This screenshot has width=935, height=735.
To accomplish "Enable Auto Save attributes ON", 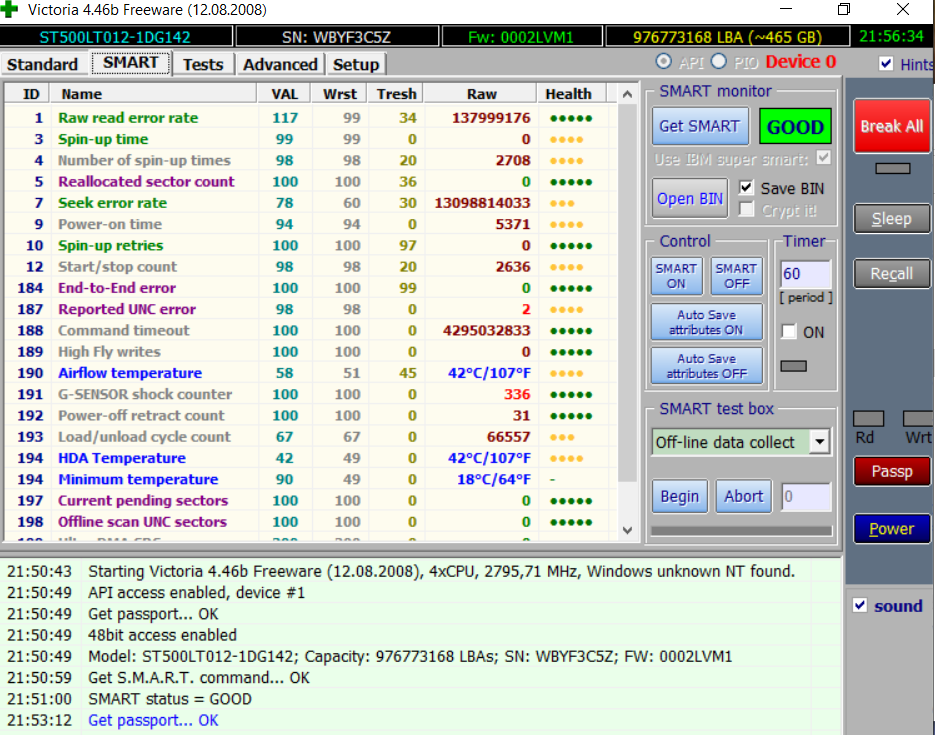I will pos(707,322).
